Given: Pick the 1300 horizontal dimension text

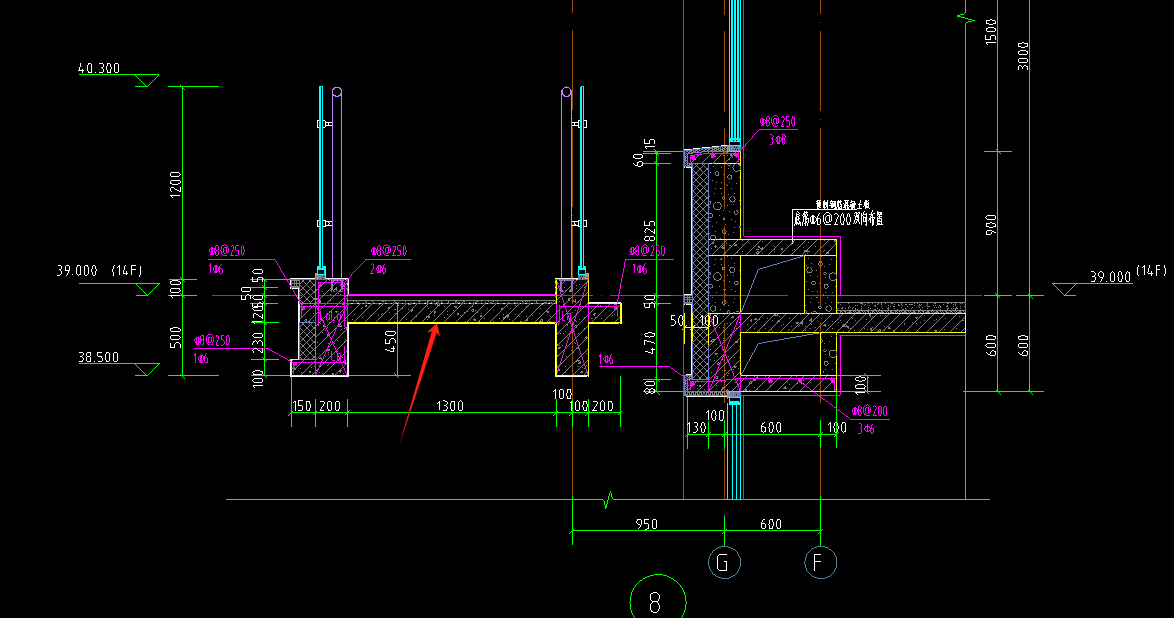Looking at the screenshot, I should point(450,406).
